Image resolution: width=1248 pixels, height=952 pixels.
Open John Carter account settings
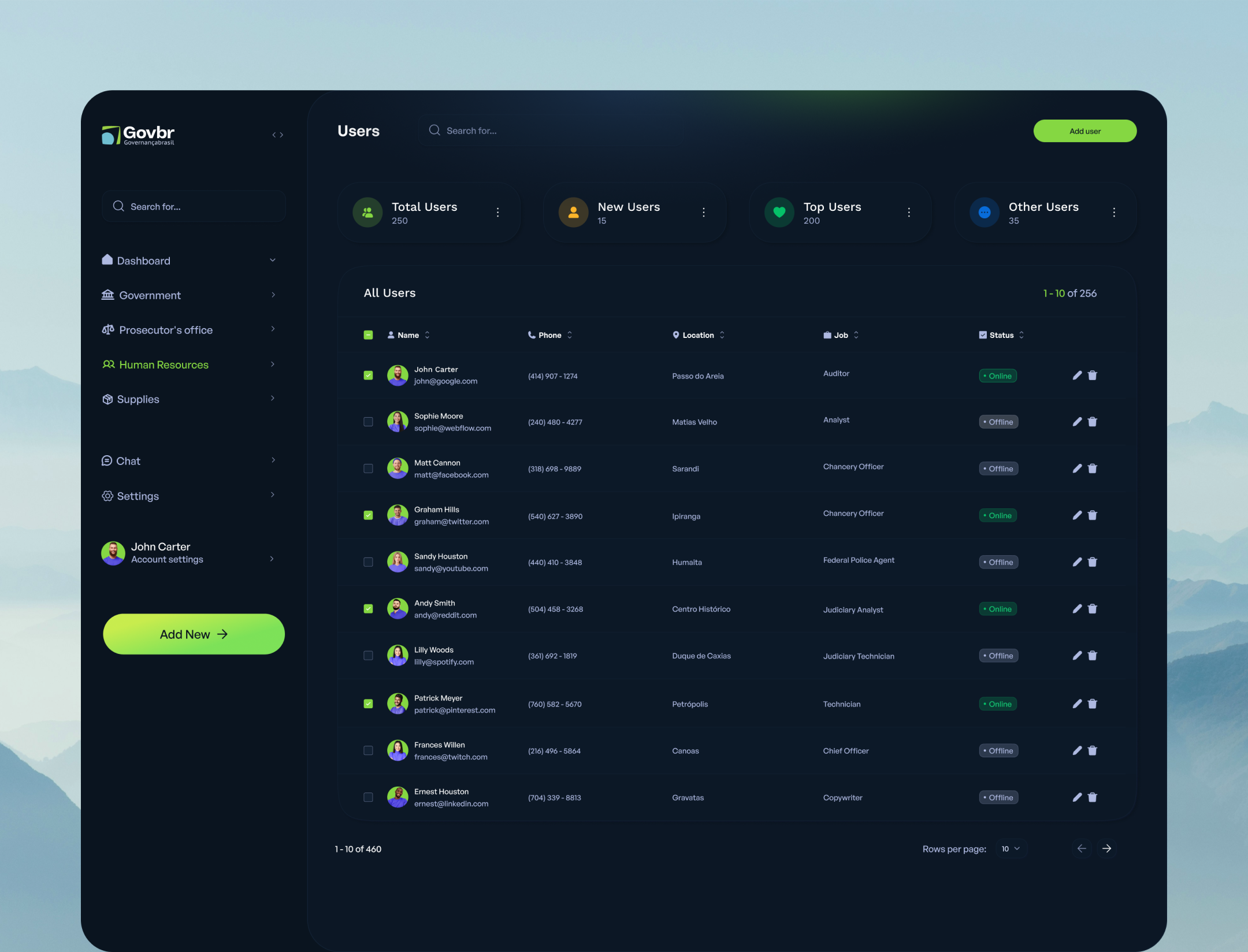click(189, 553)
